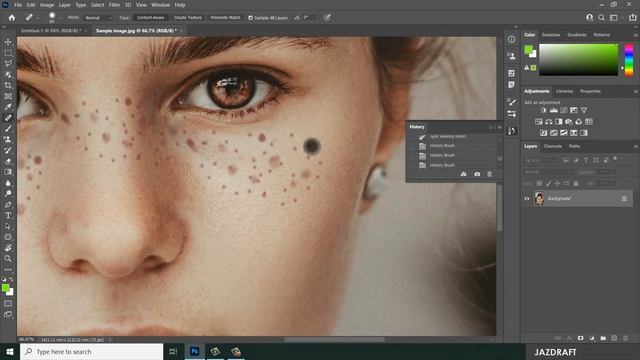Select the Eraser tool
640x360 pixels.
[8, 161]
